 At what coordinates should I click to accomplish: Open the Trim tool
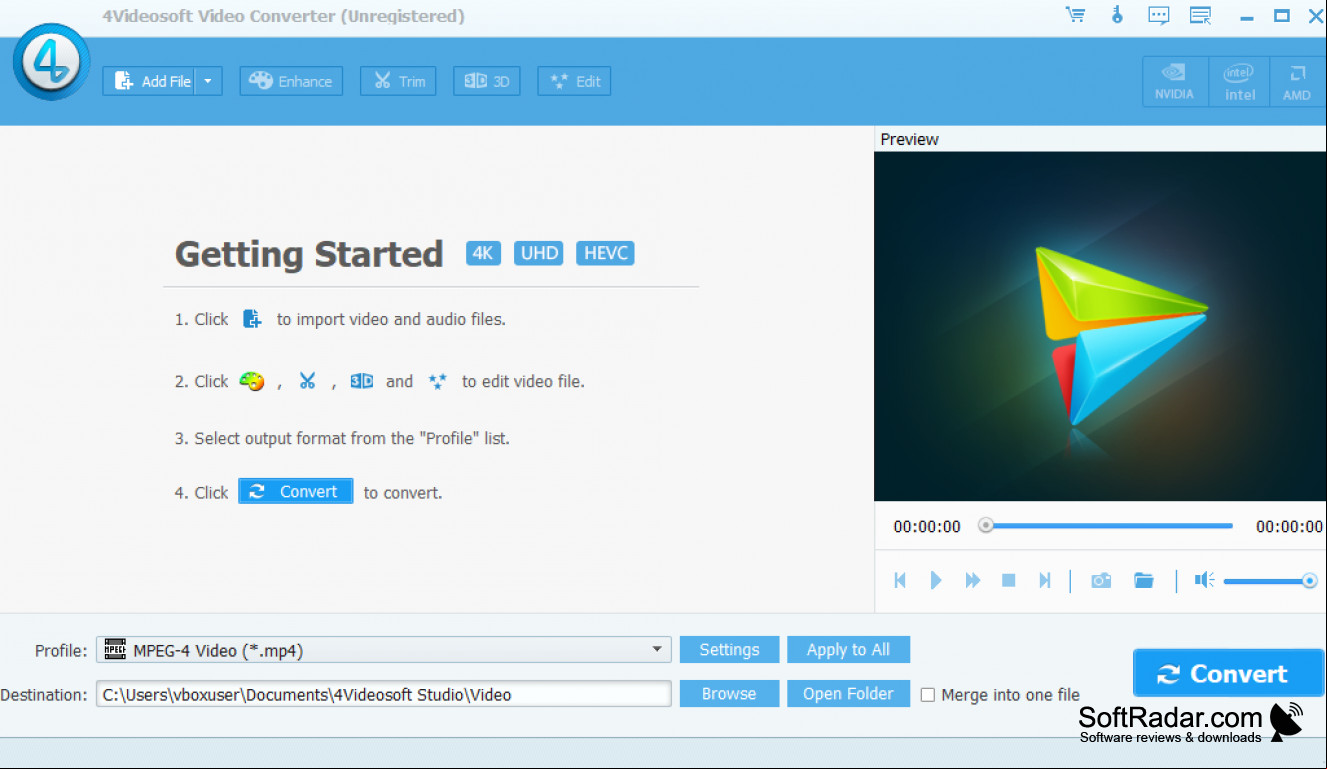[399, 81]
